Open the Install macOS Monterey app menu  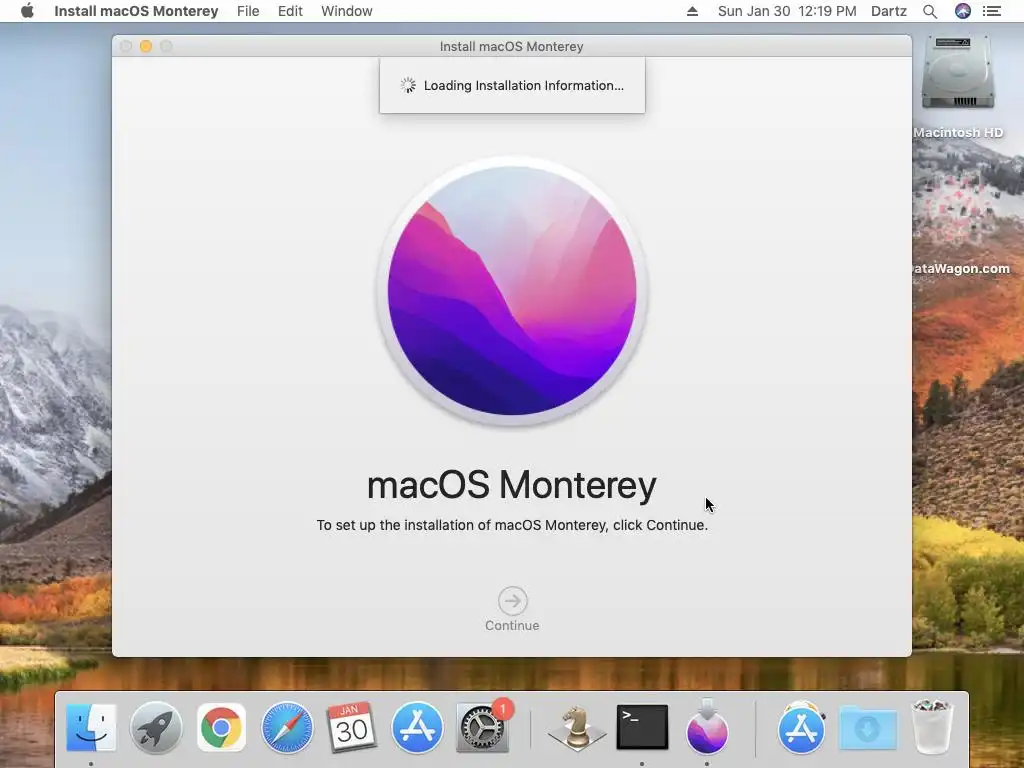point(136,11)
